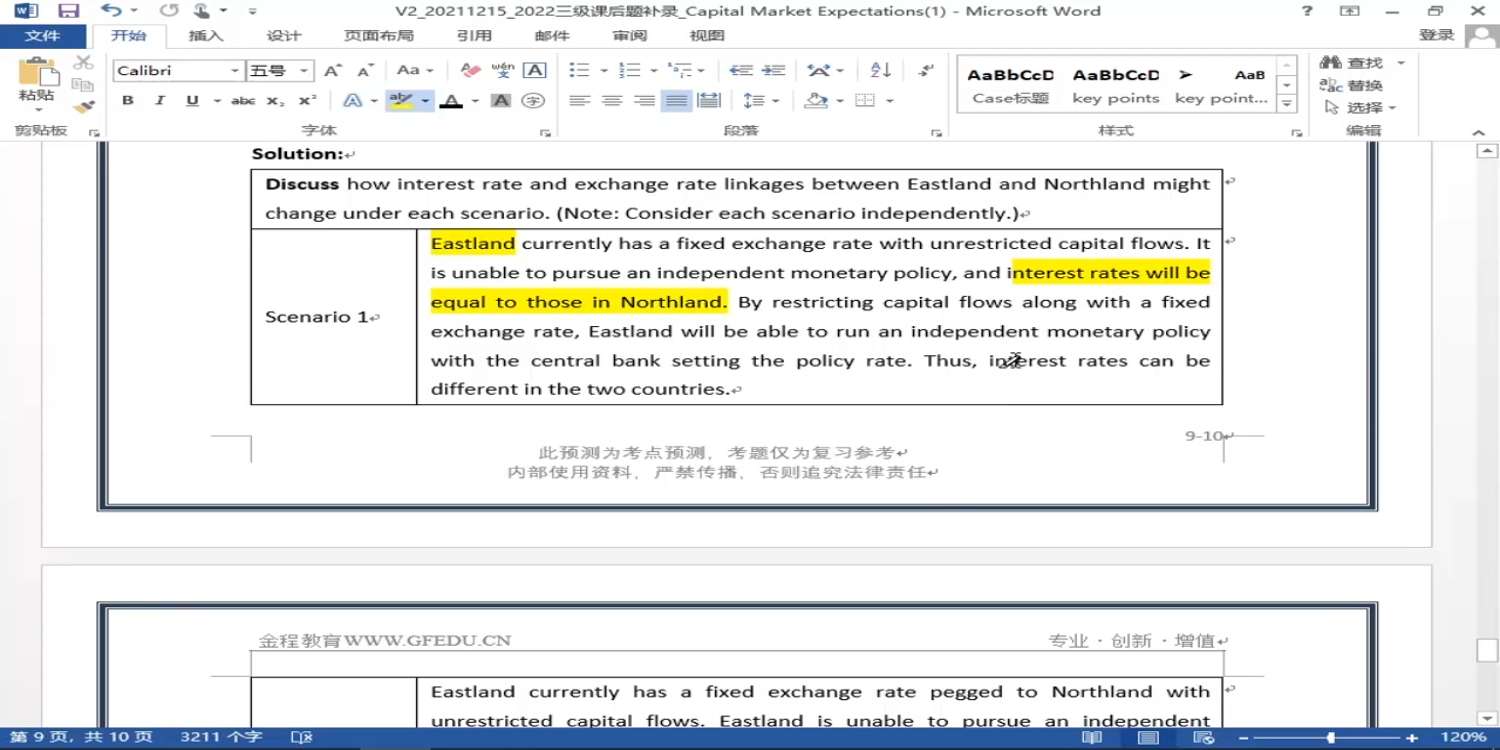Click the center alignment icon

[612, 101]
